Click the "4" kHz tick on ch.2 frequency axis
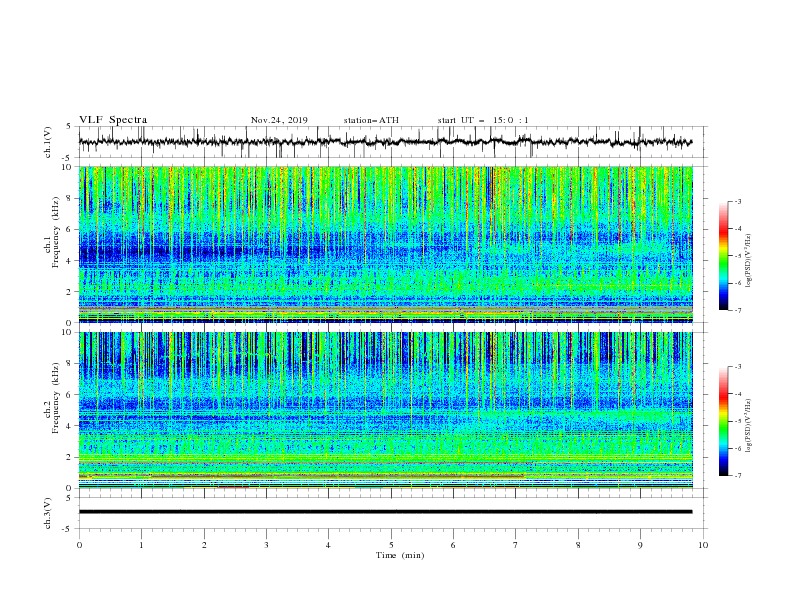Viewport: 792px width, 612px height. point(70,426)
